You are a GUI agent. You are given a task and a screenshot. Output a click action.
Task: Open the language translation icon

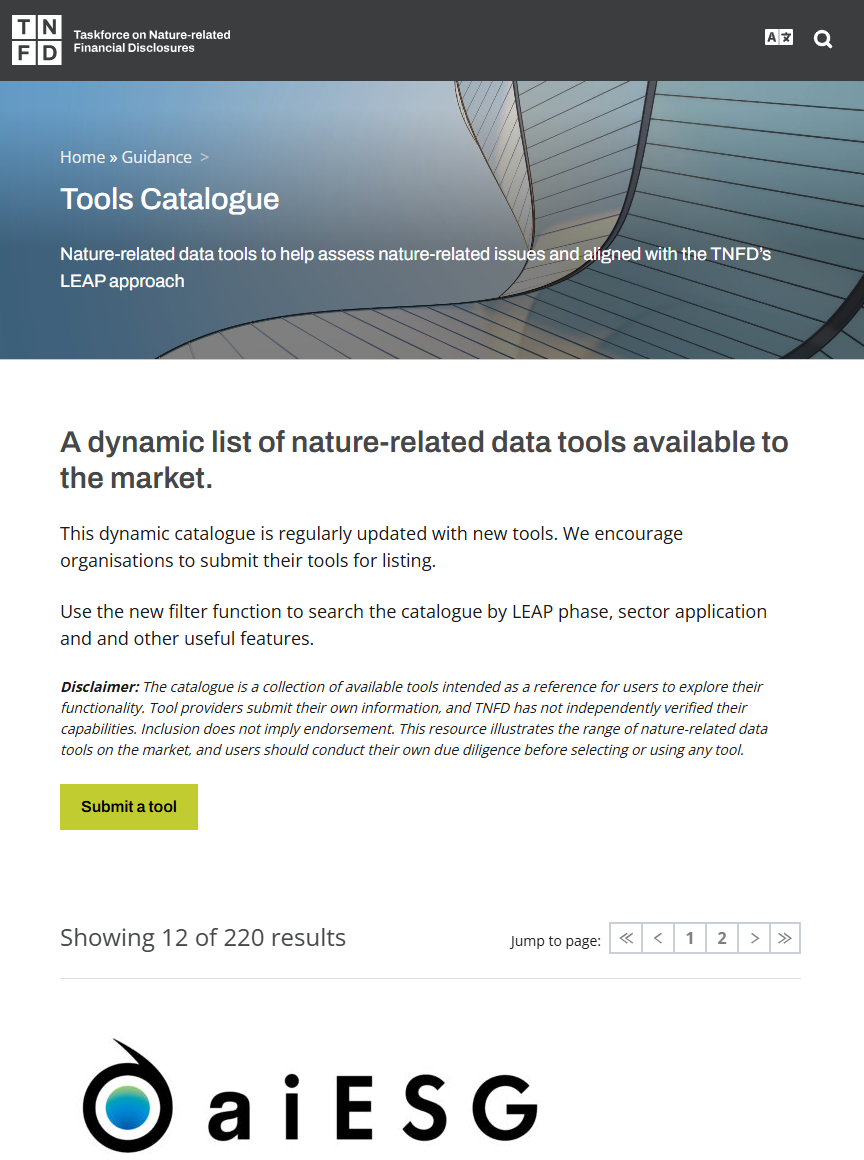[x=778, y=37]
